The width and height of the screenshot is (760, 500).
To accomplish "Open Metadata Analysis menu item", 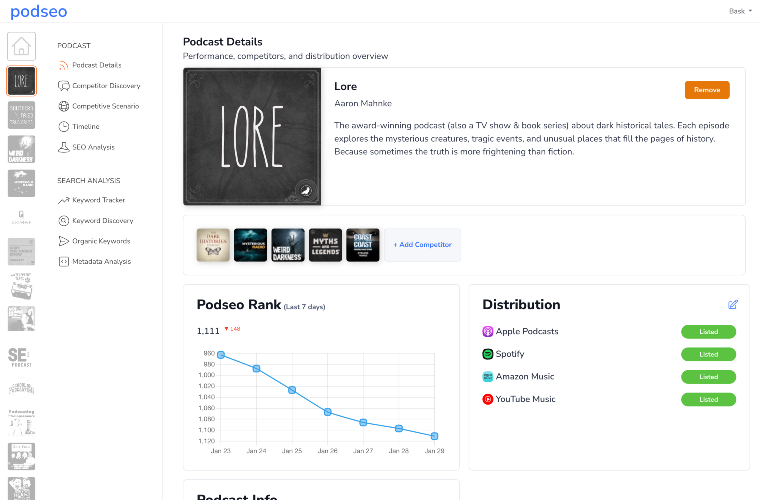I will pyautogui.click(x=102, y=262).
